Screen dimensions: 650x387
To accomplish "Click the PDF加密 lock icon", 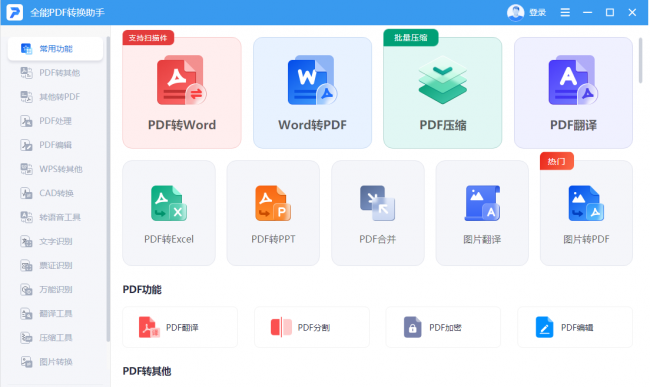I will point(412,327).
